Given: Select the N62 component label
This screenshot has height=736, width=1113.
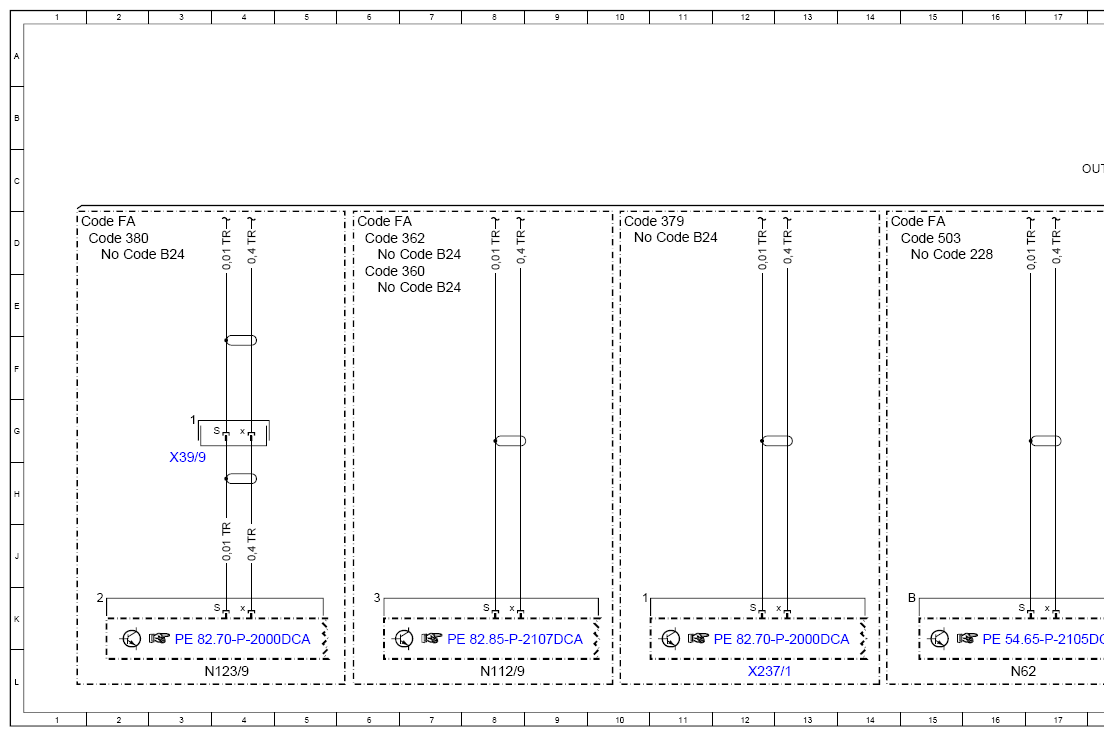Looking at the screenshot, I should 1024,671.
